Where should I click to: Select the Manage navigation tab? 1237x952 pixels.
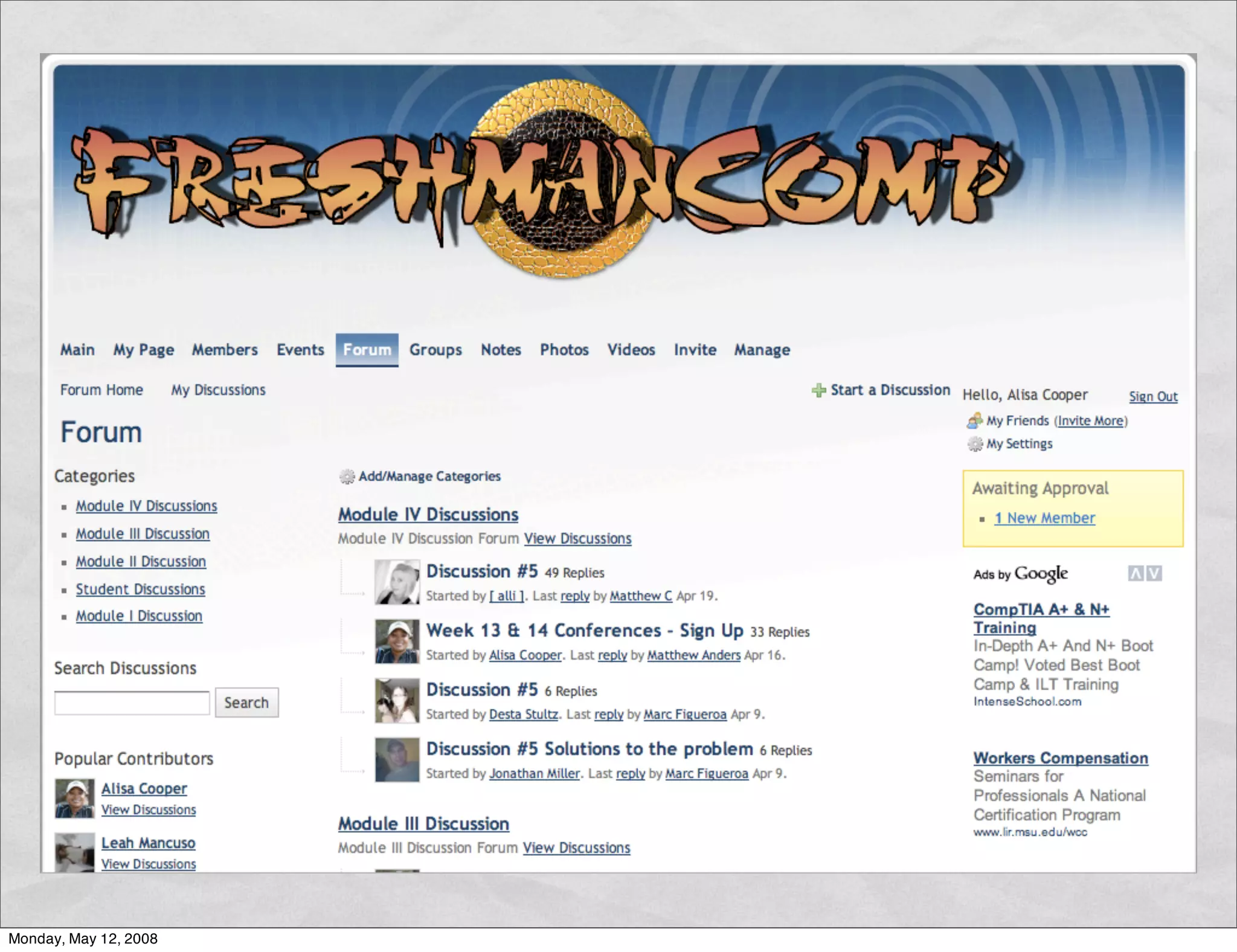point(762,350)
